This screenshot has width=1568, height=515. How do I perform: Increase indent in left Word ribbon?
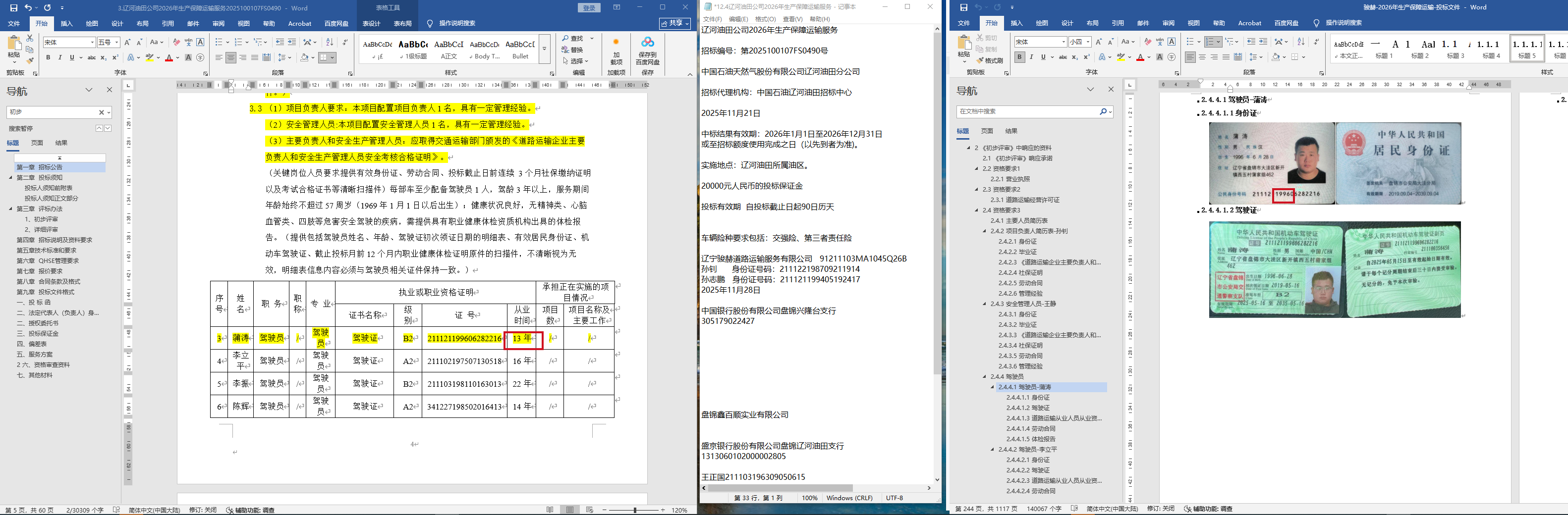point(292,42)
